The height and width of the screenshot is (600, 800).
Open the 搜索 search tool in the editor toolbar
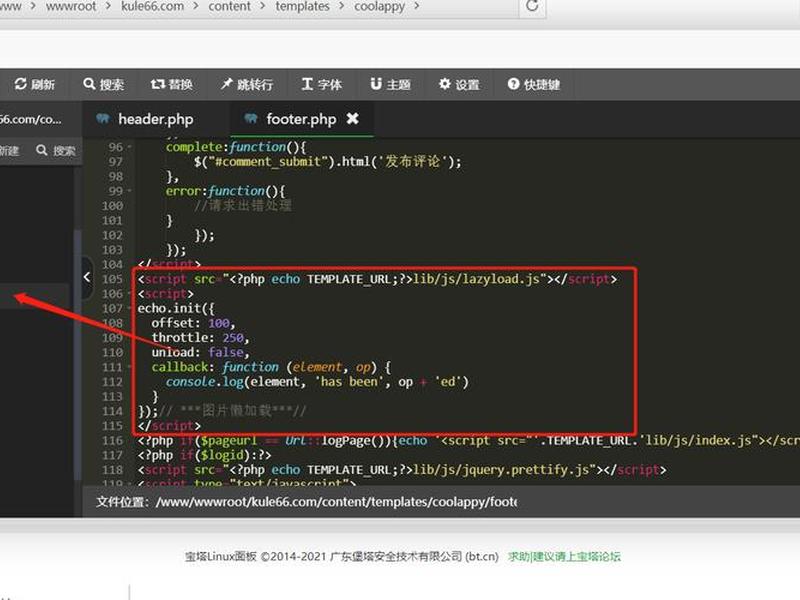[104, 84]
